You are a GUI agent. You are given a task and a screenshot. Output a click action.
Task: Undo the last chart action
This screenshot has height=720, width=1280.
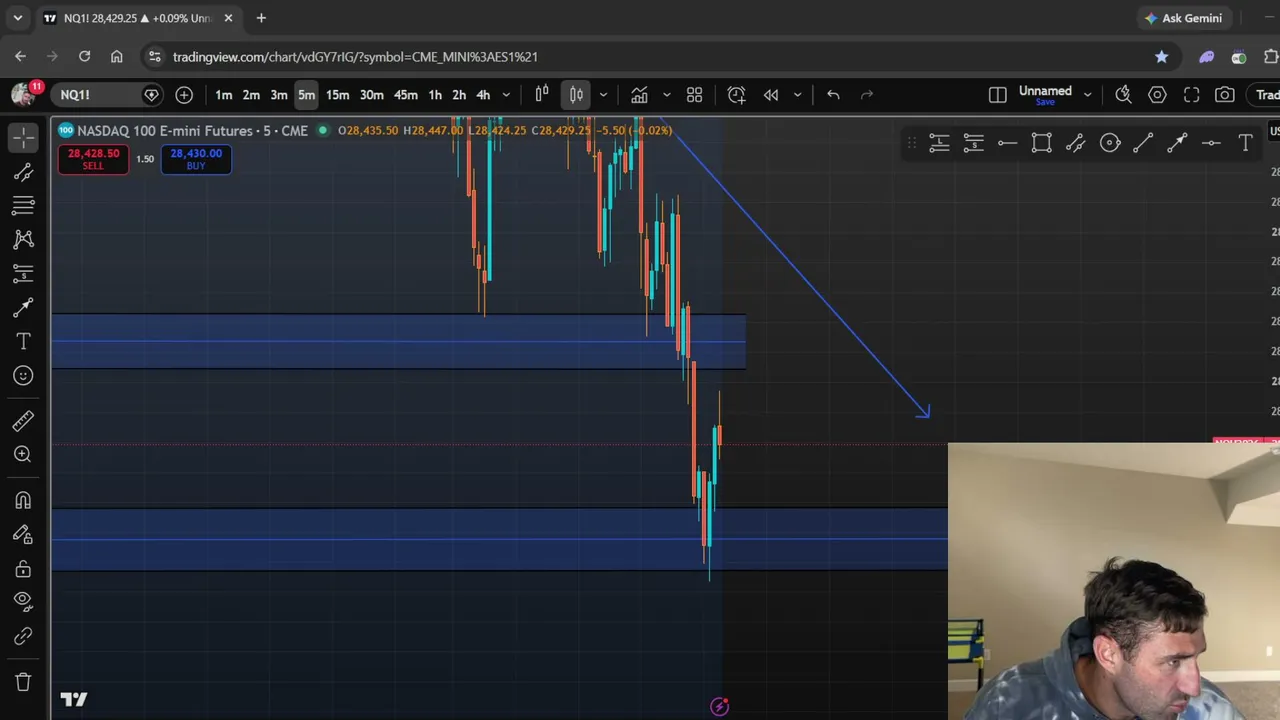833,95
